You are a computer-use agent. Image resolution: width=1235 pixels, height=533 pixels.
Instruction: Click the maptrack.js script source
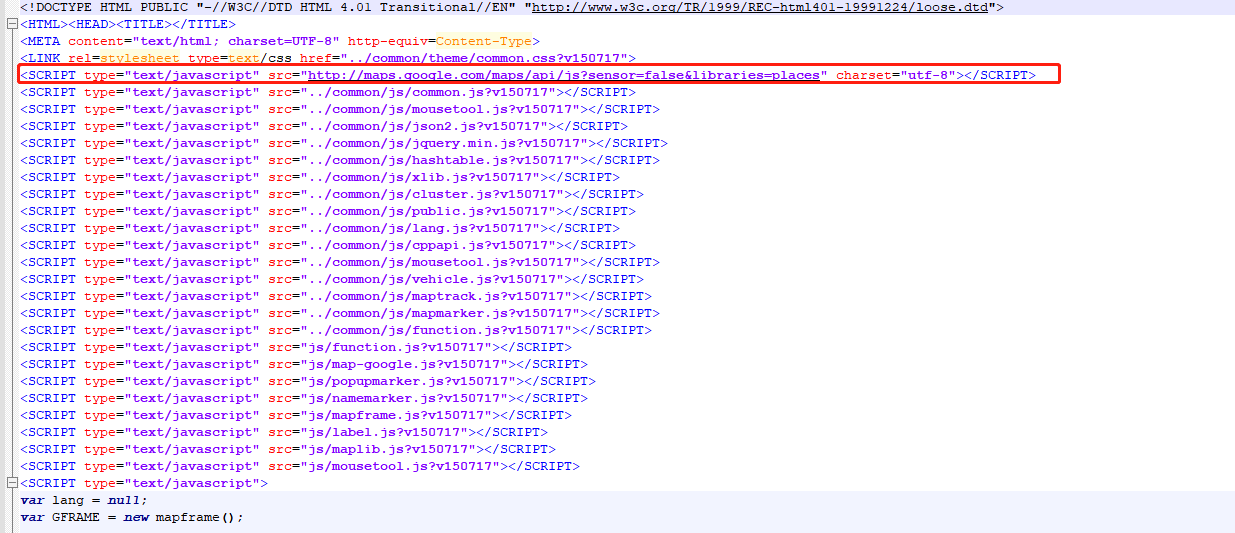436,297
